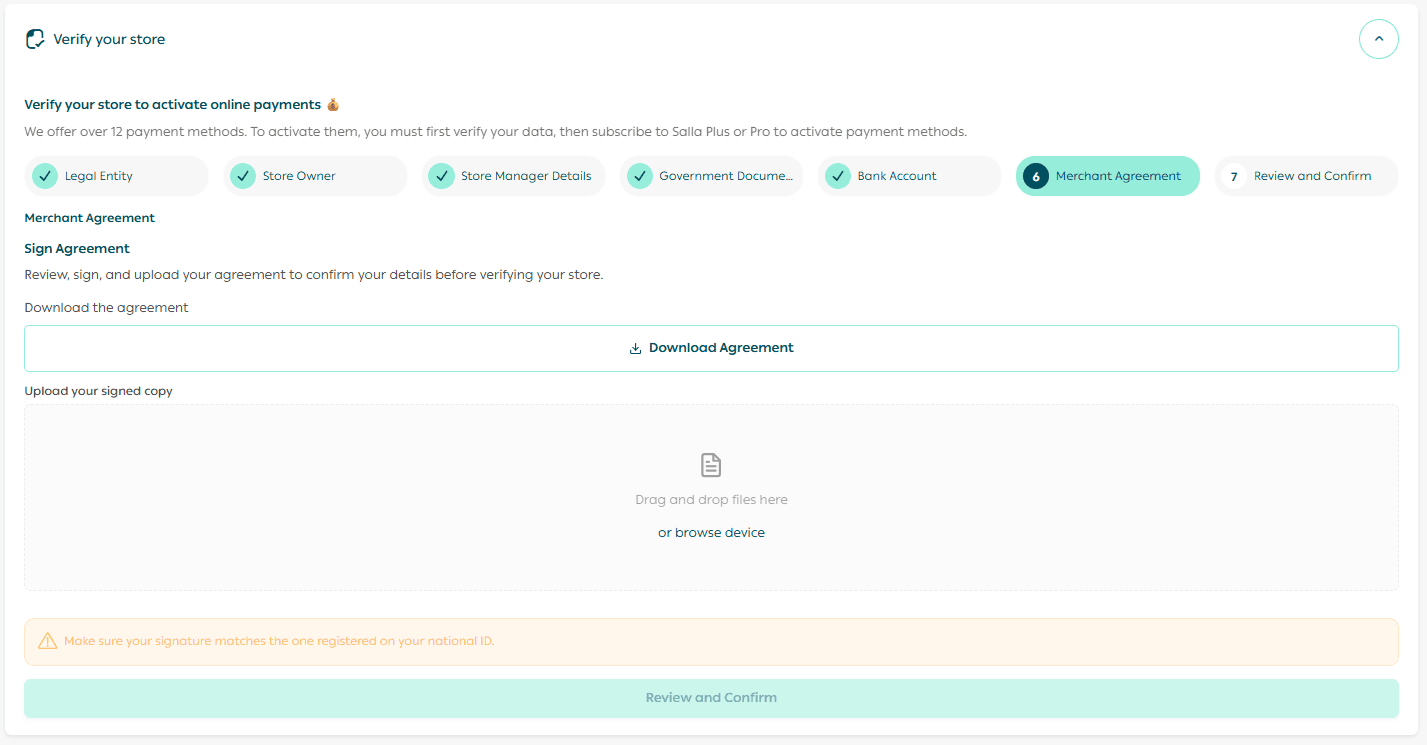Switch to Store Manager Details step
Image resolution: width=1427 pixels, height=745 pixels.
click(526, 176)
